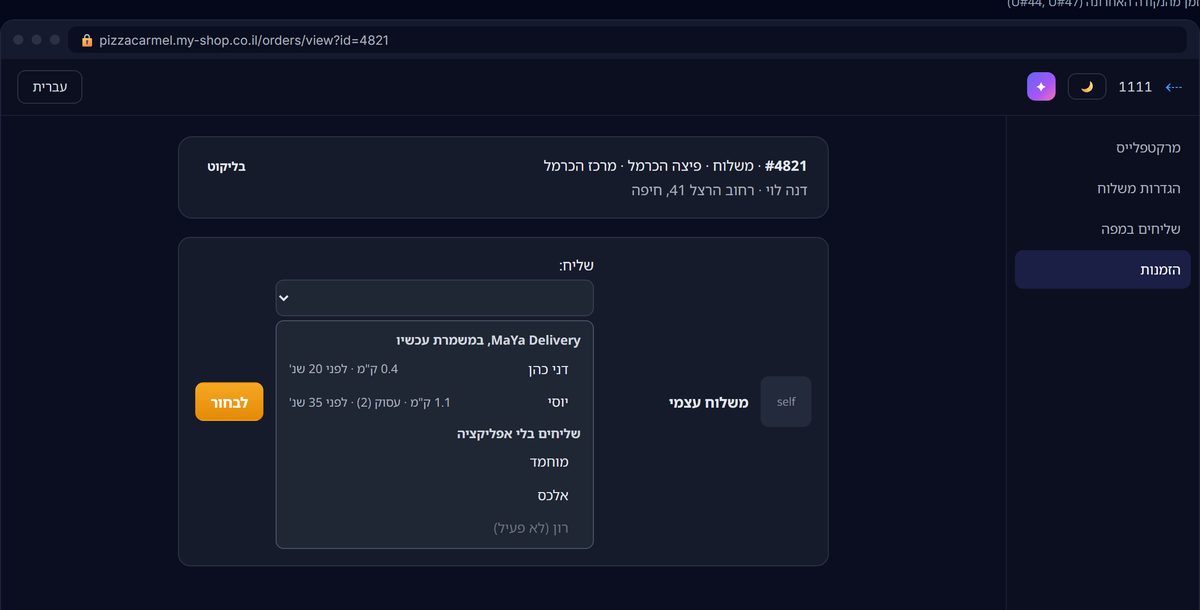Click the self delivery thumbnail
The width and height of the screenshot is (1200, 610).
[x=786, y=402]
